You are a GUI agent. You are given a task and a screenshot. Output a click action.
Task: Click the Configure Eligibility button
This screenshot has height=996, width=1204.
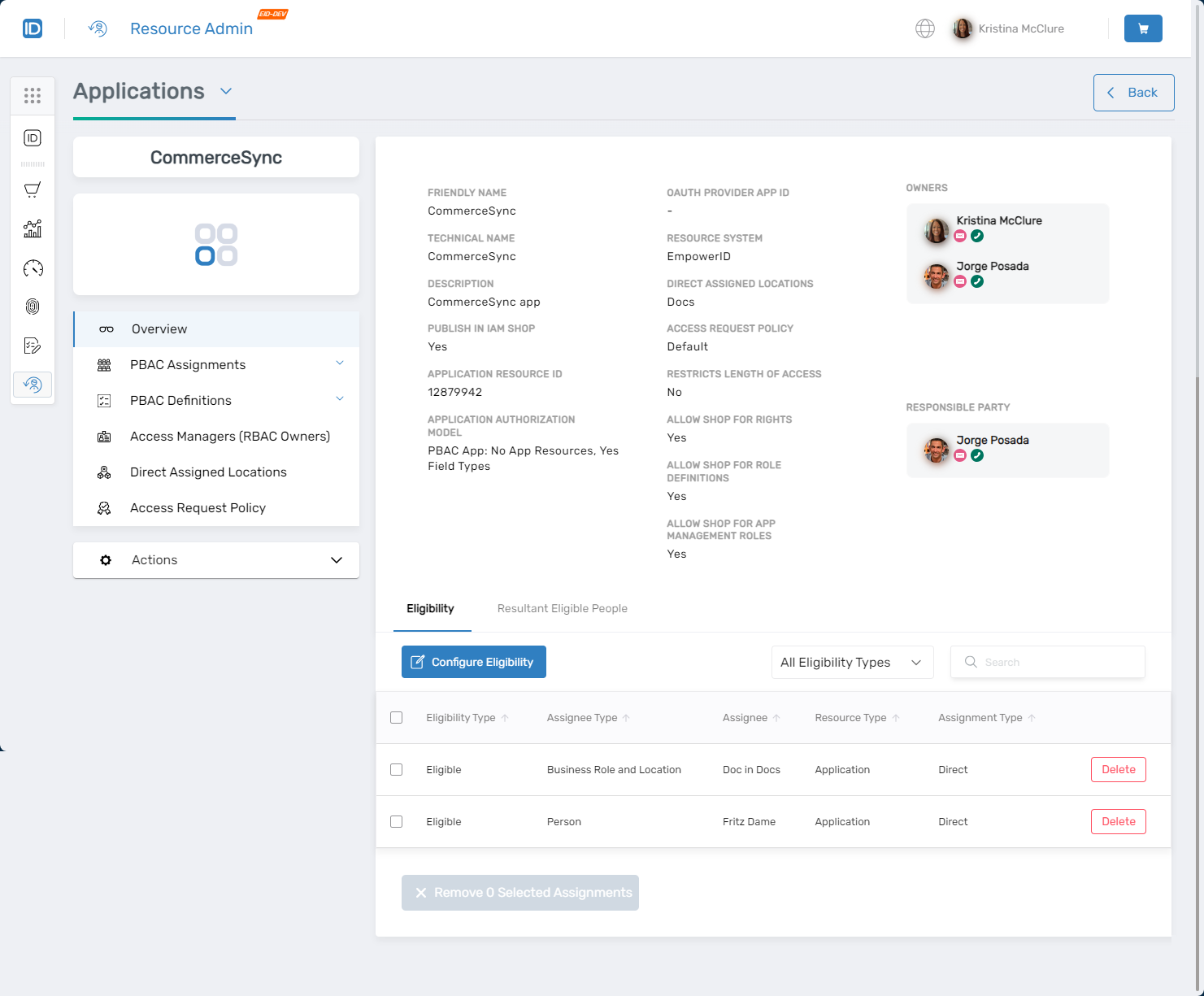tap(473, 662)
